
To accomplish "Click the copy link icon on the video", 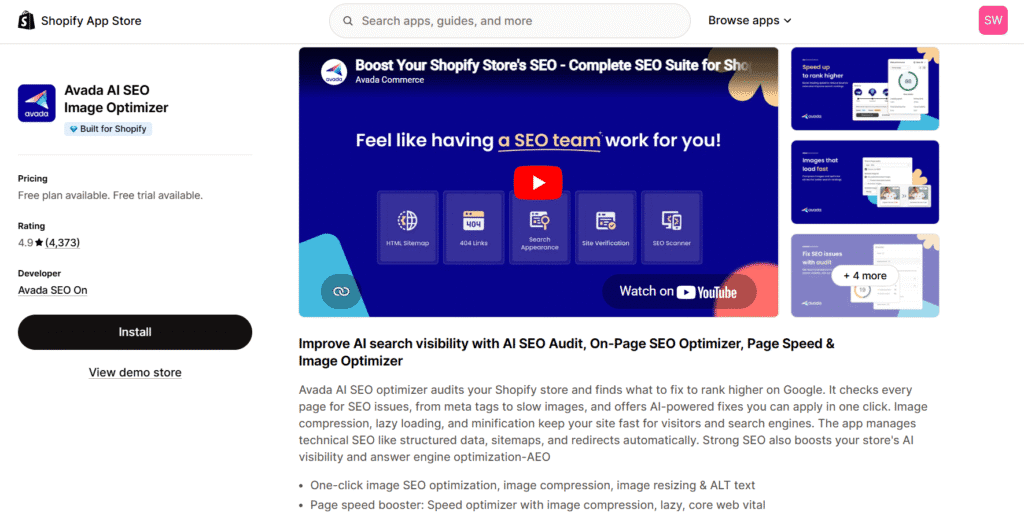I will [341, 291].
